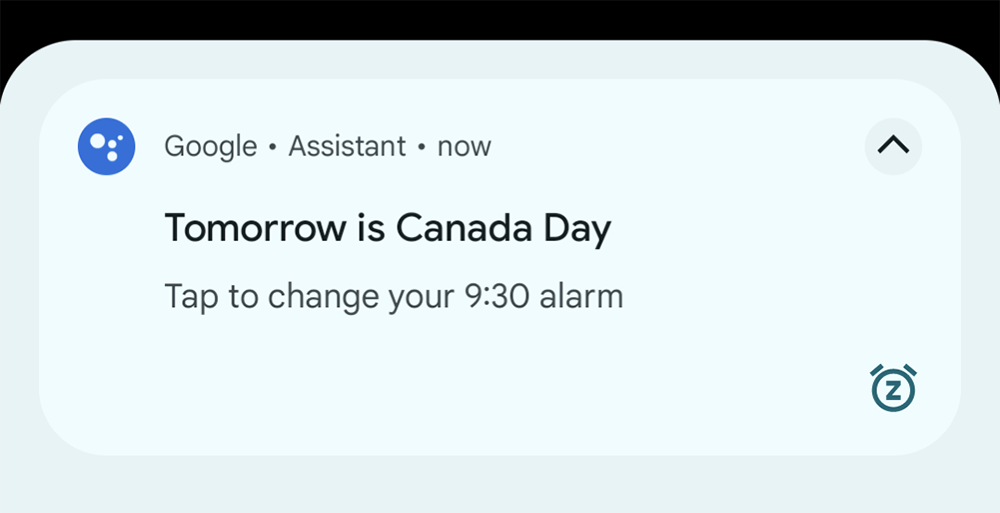Click the round gray background of the chevron

click(893, 146)
